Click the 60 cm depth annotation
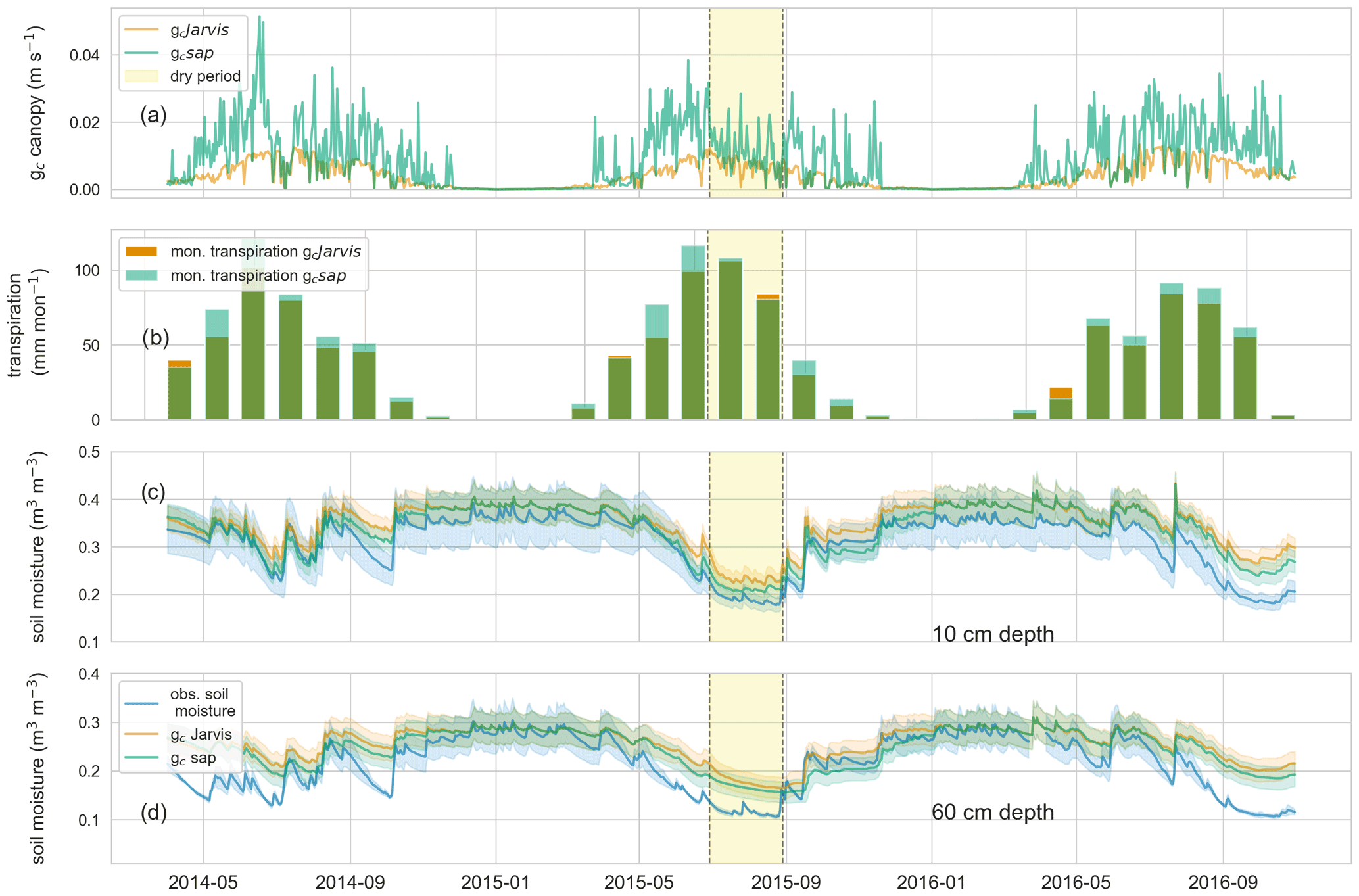This screenshot has height=896, width=1359. (993, 812)
